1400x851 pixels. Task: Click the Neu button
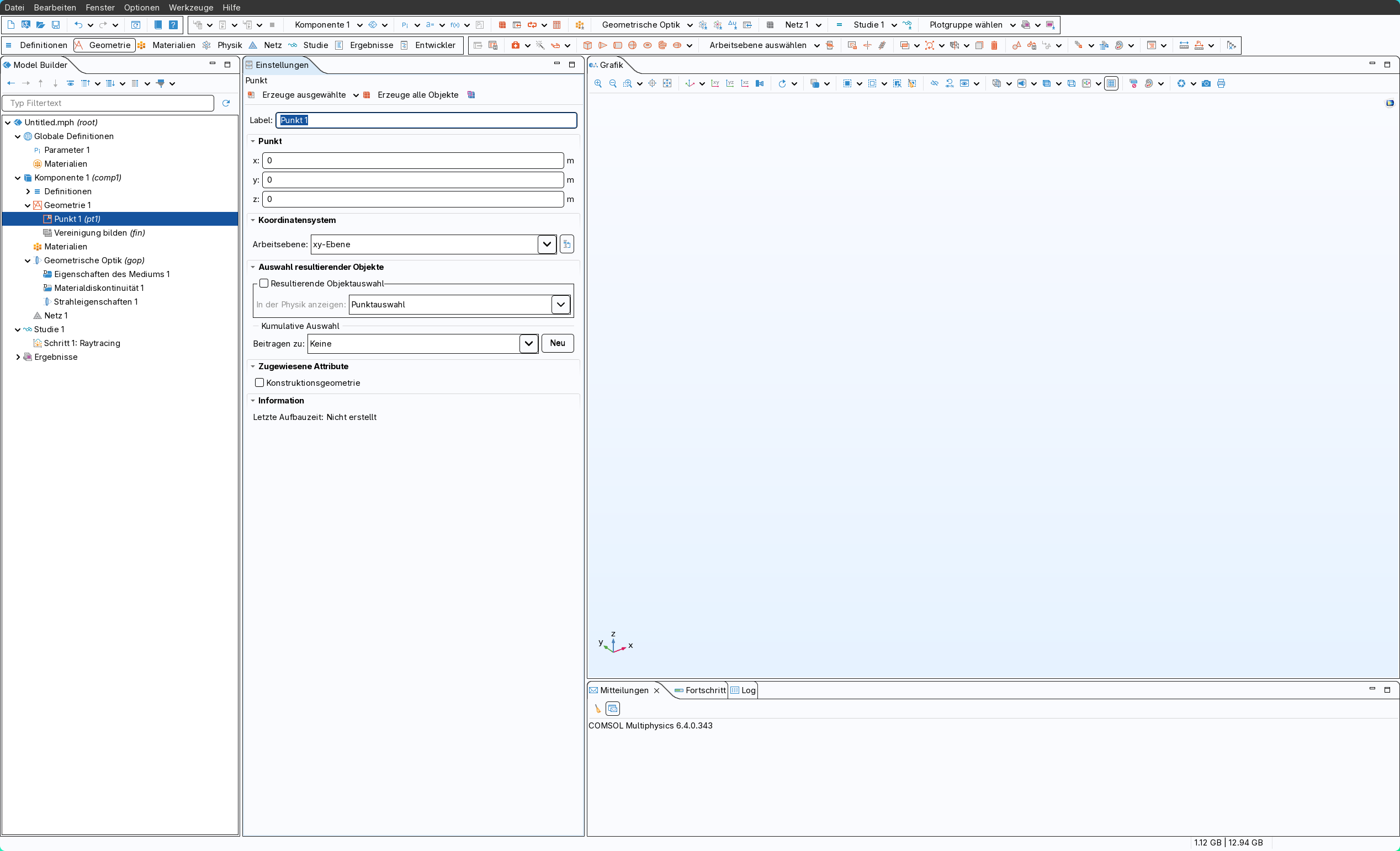click(558, 343)
